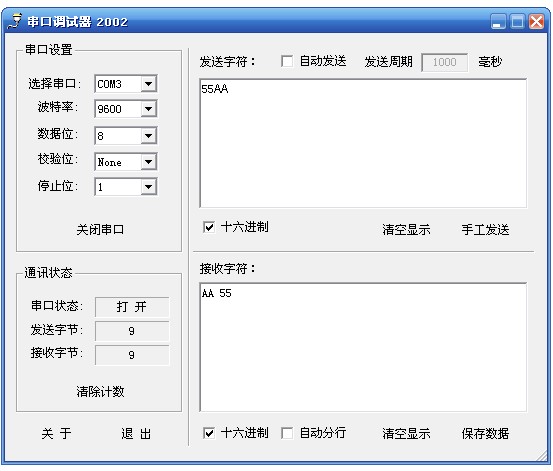Click the 发送周期 1000 input field
Viewport: 553px width, 471px height.
444,62
